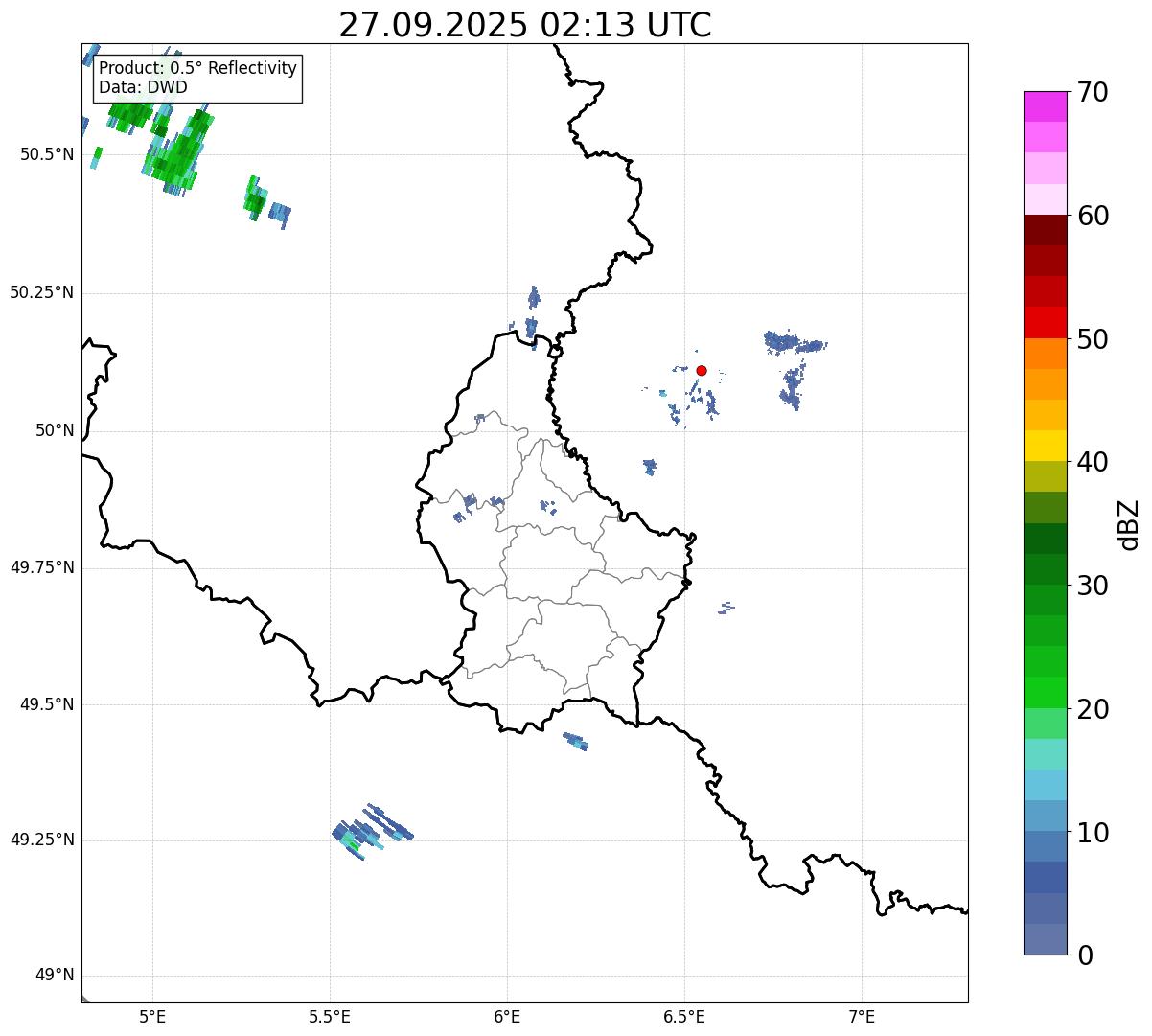Click the latitude label 49.25°N
This screenshot has height=1036, width=1152.
pos(41,840)
